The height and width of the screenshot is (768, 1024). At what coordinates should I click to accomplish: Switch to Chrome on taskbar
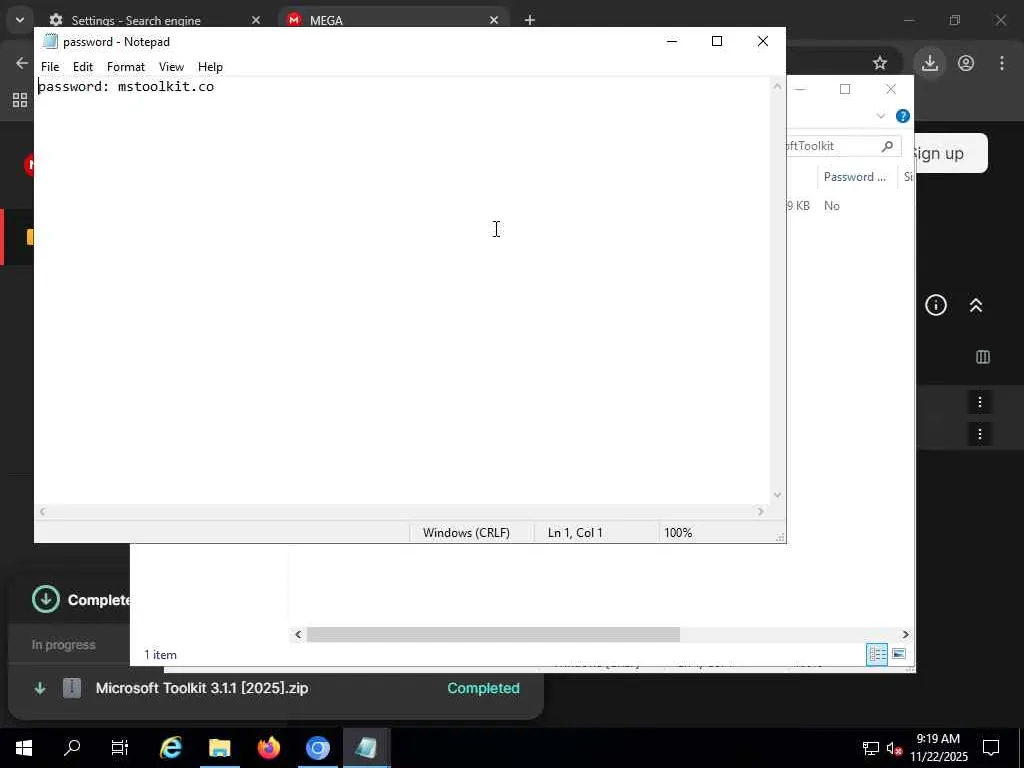[317, 748]
